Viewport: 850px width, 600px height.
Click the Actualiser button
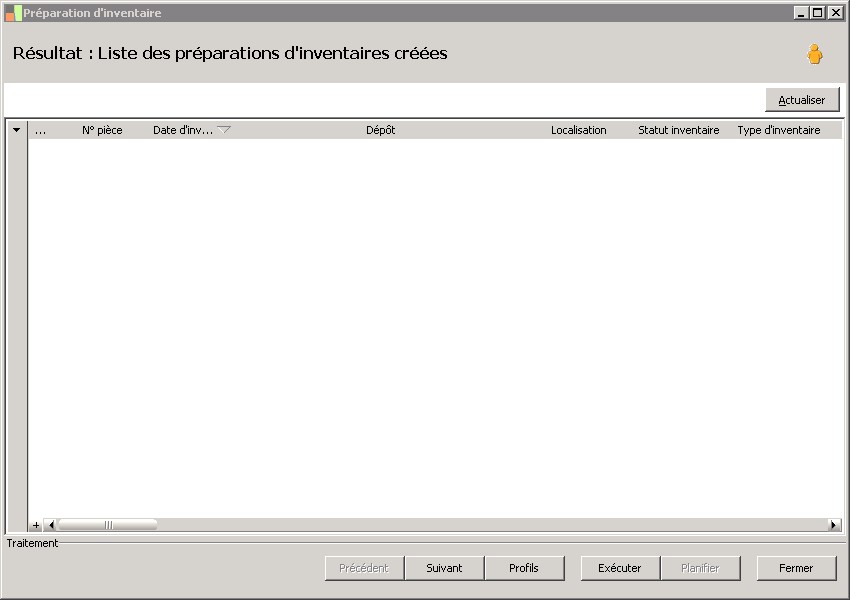[802, 100]
